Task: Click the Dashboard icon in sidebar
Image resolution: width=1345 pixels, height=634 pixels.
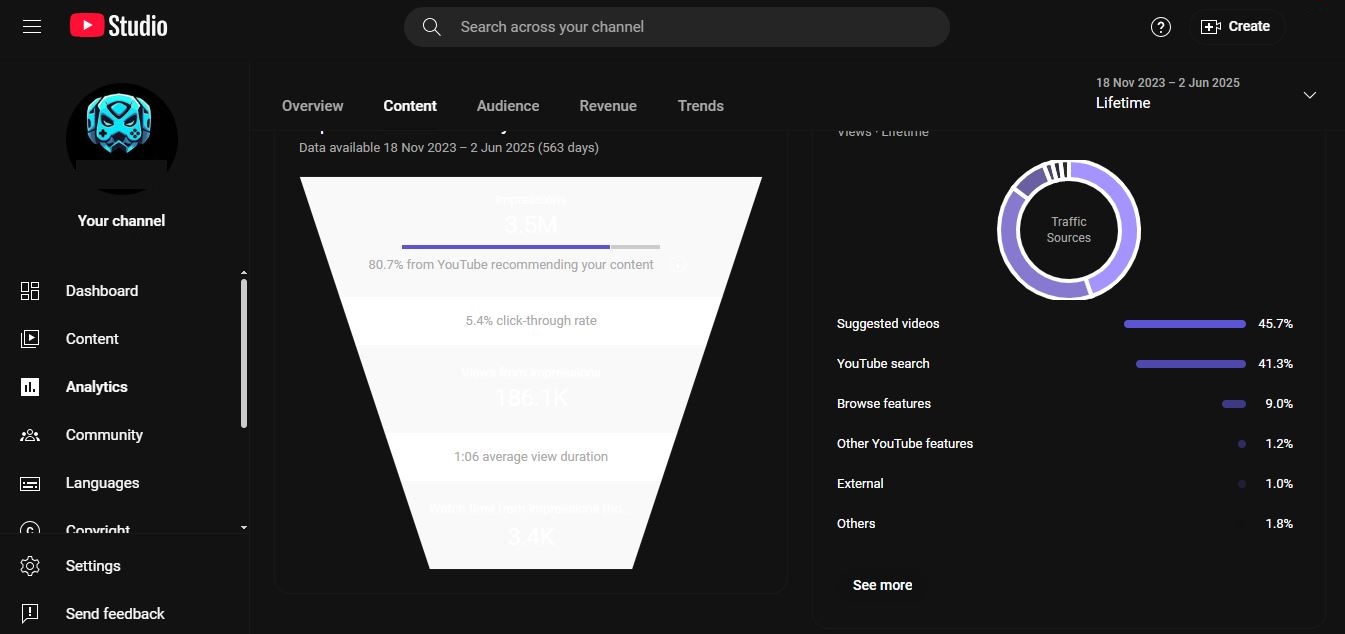Action: coord(30,291)
